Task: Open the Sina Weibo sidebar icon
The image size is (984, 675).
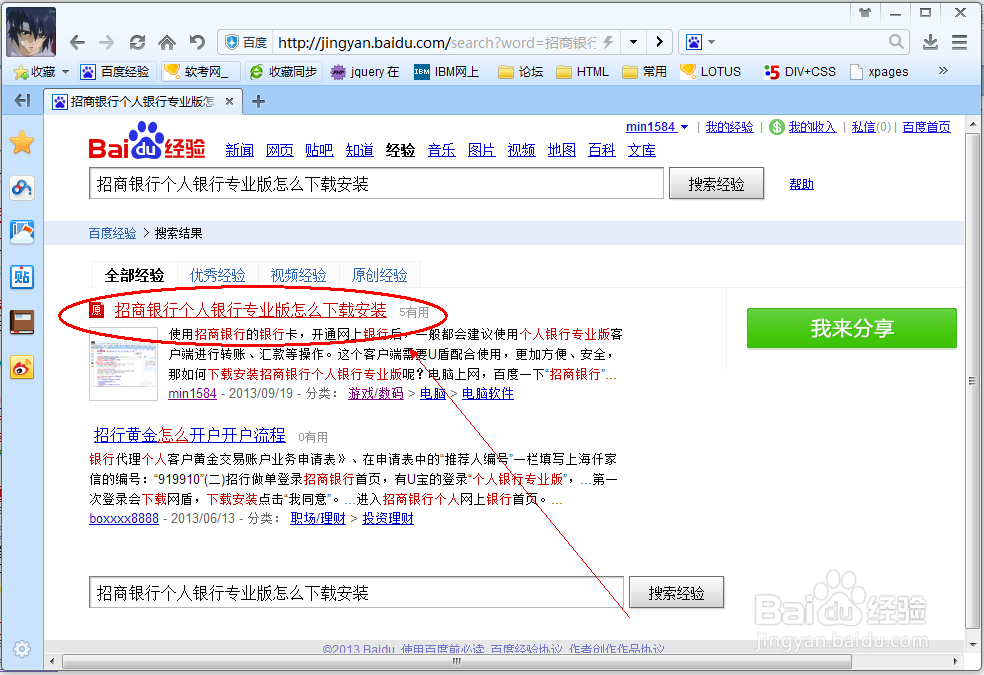Action: click(x=22, y=367)
